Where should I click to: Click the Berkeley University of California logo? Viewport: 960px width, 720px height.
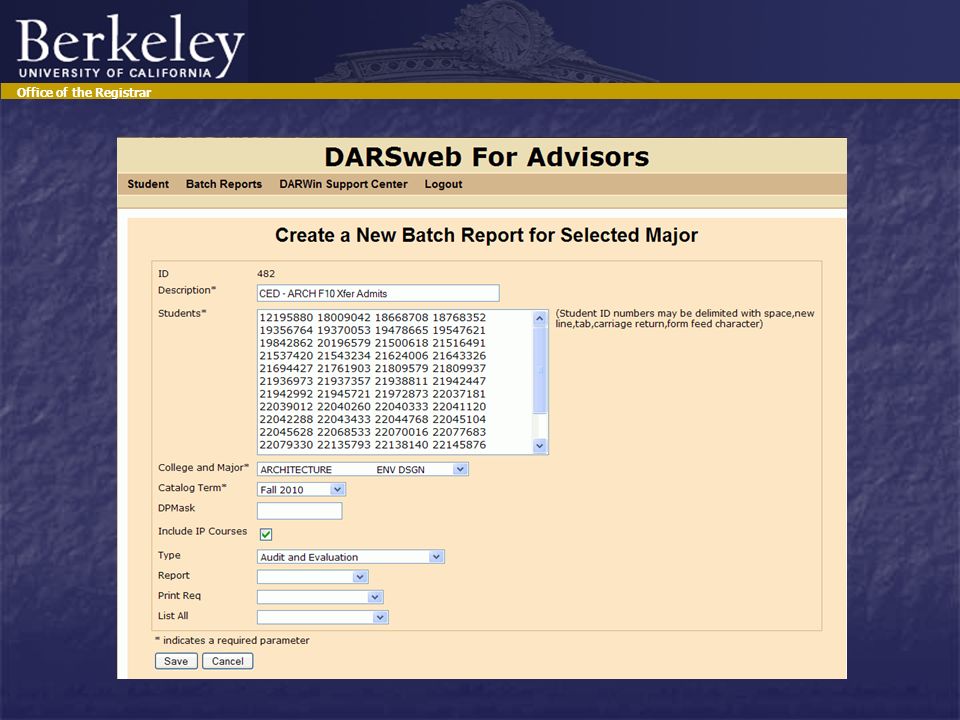click(130, 47)
